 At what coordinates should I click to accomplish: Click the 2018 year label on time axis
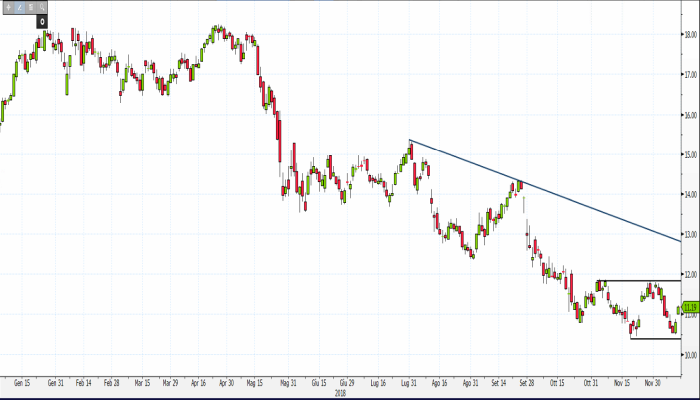[340, 392]
